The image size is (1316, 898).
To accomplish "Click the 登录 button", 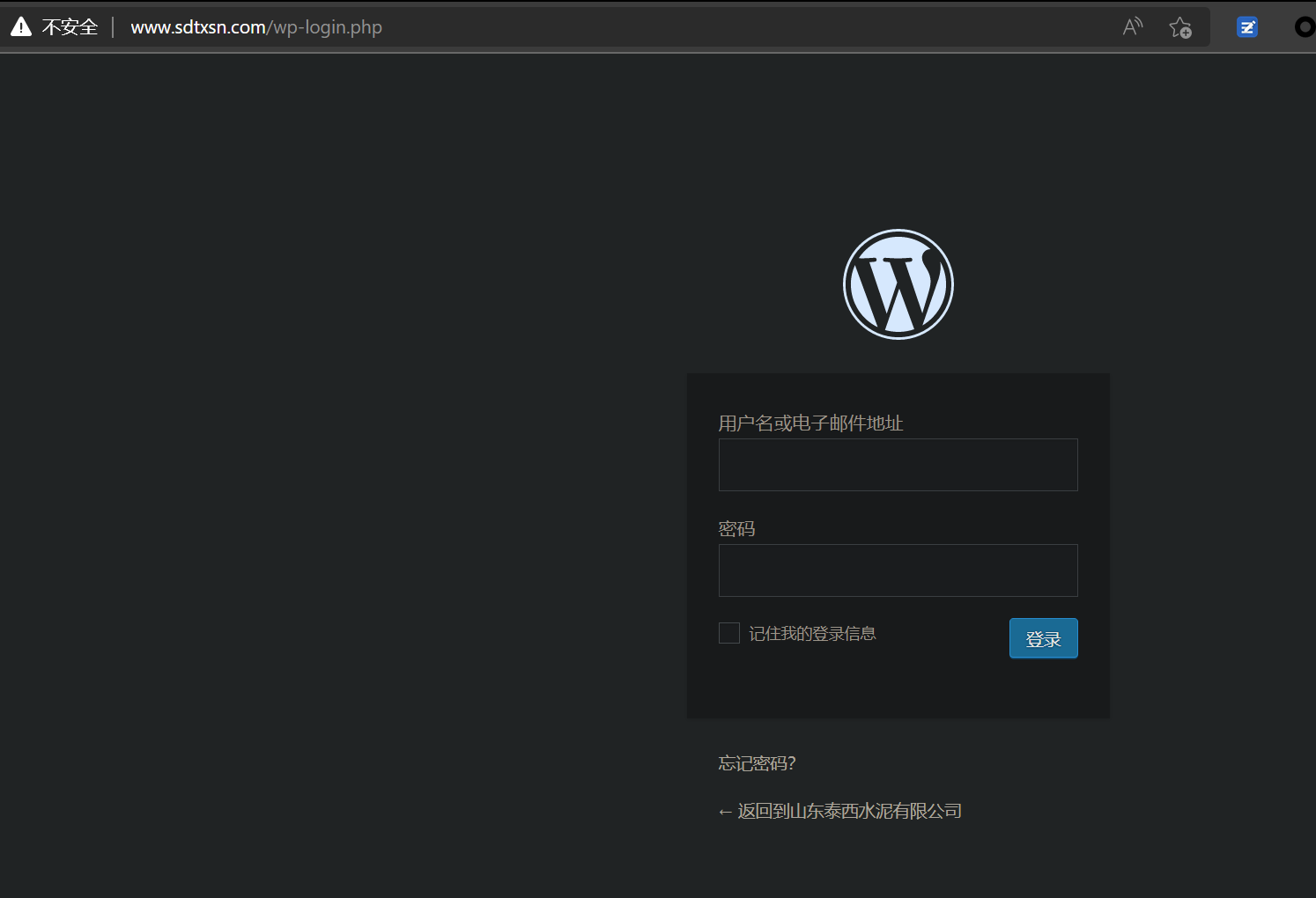I will (x=1043, y=638).
